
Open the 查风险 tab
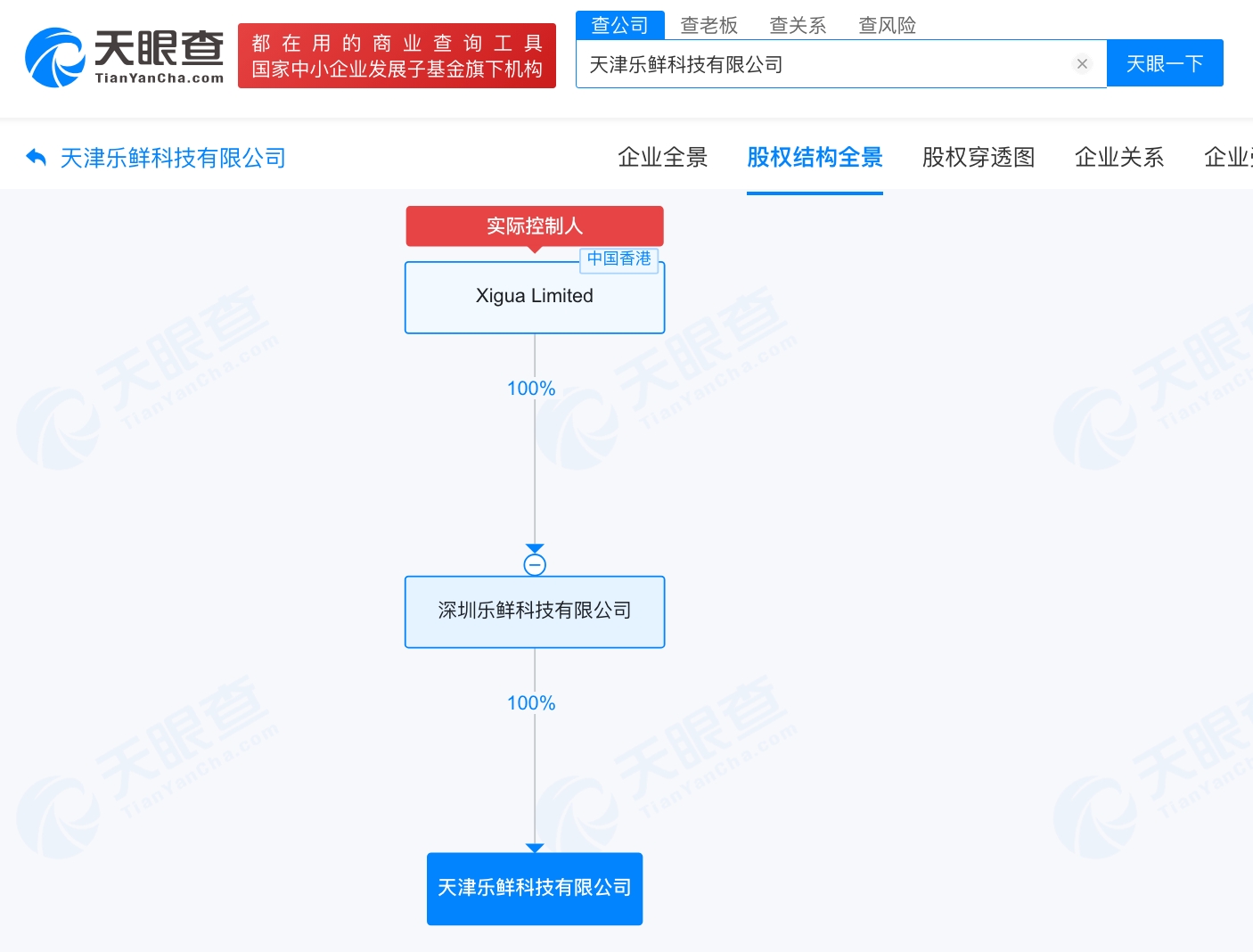tap(887, 24)
